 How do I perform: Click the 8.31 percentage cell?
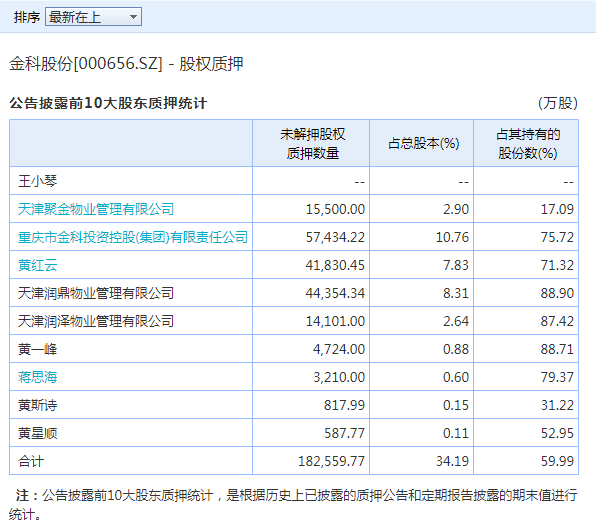[x=456, y=293]
